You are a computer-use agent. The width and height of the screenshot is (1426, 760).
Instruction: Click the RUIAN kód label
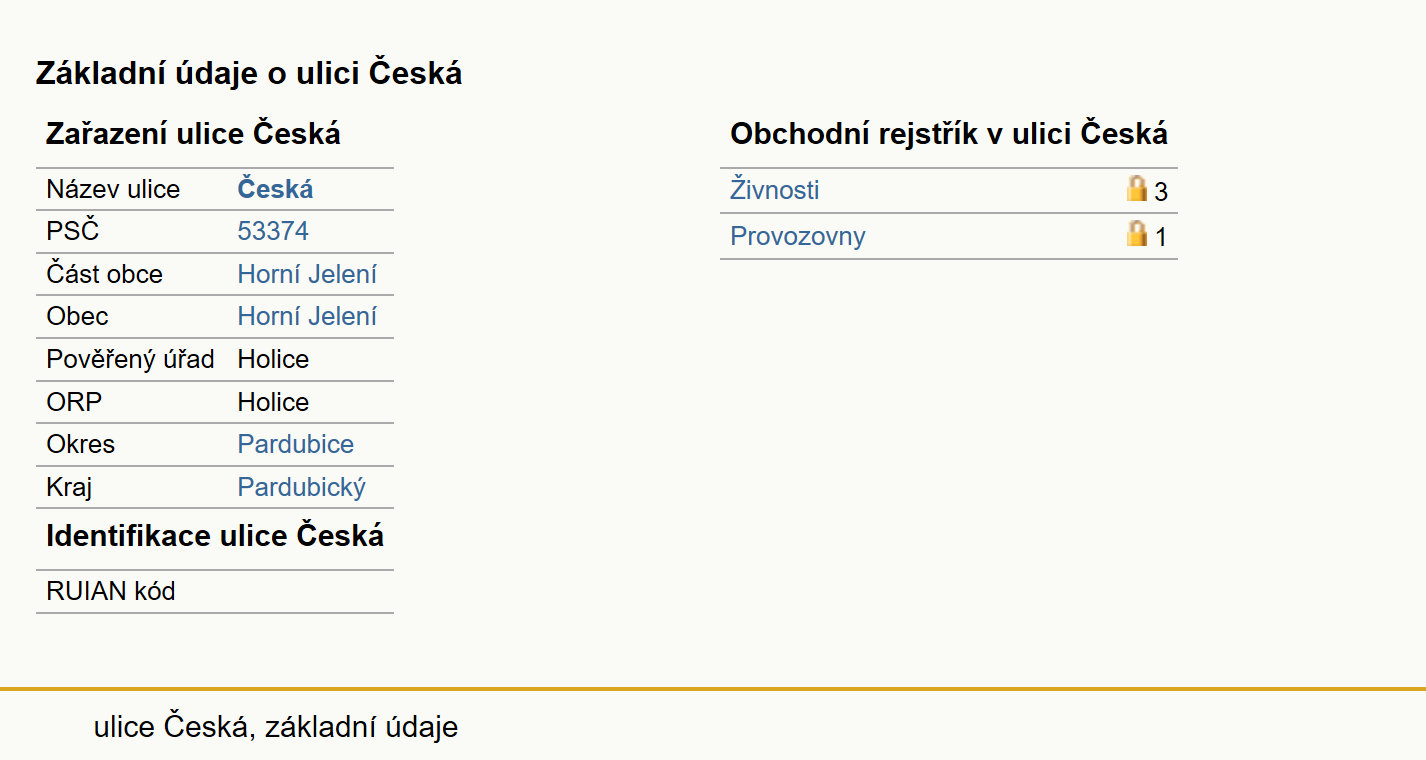click(111, 591)
